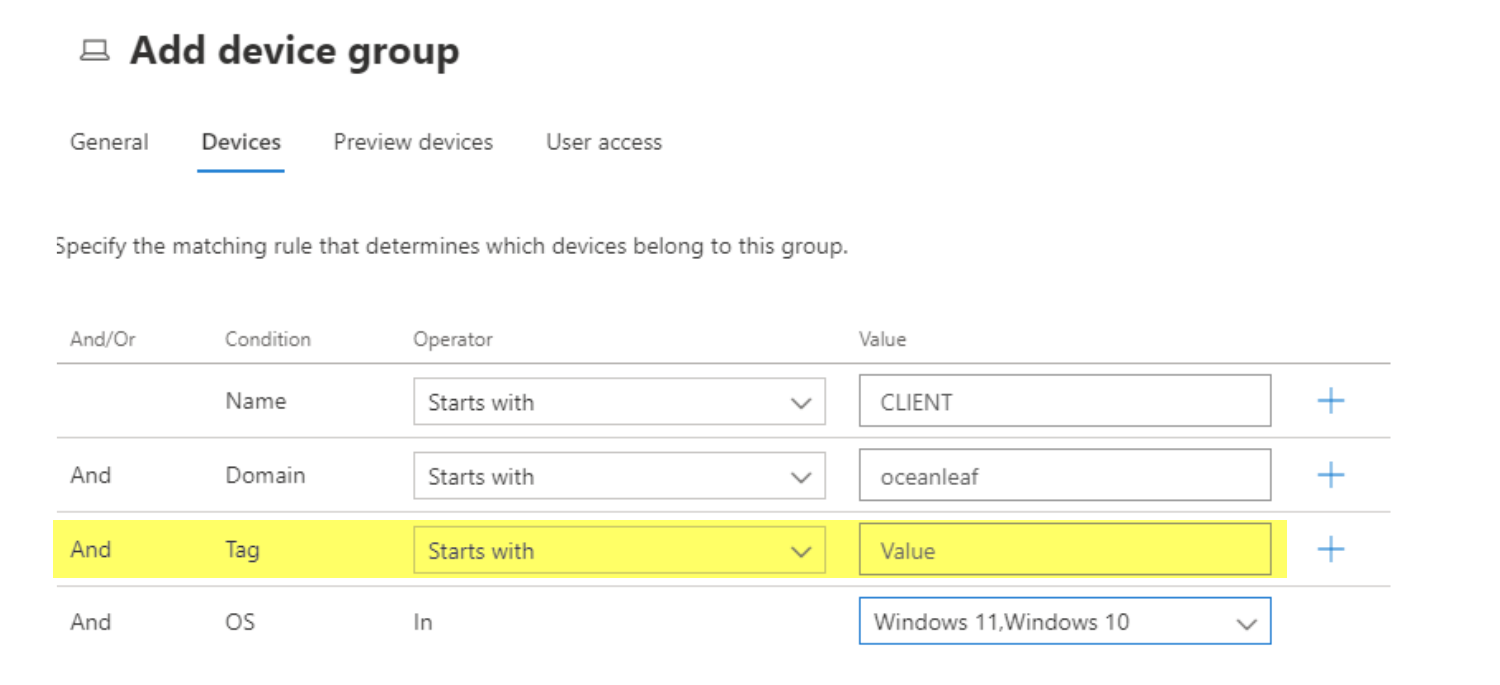This screenshot has width=1500, height=685.
Task: Open the Name operator dropdown
Action: click(x=618, y=402)
